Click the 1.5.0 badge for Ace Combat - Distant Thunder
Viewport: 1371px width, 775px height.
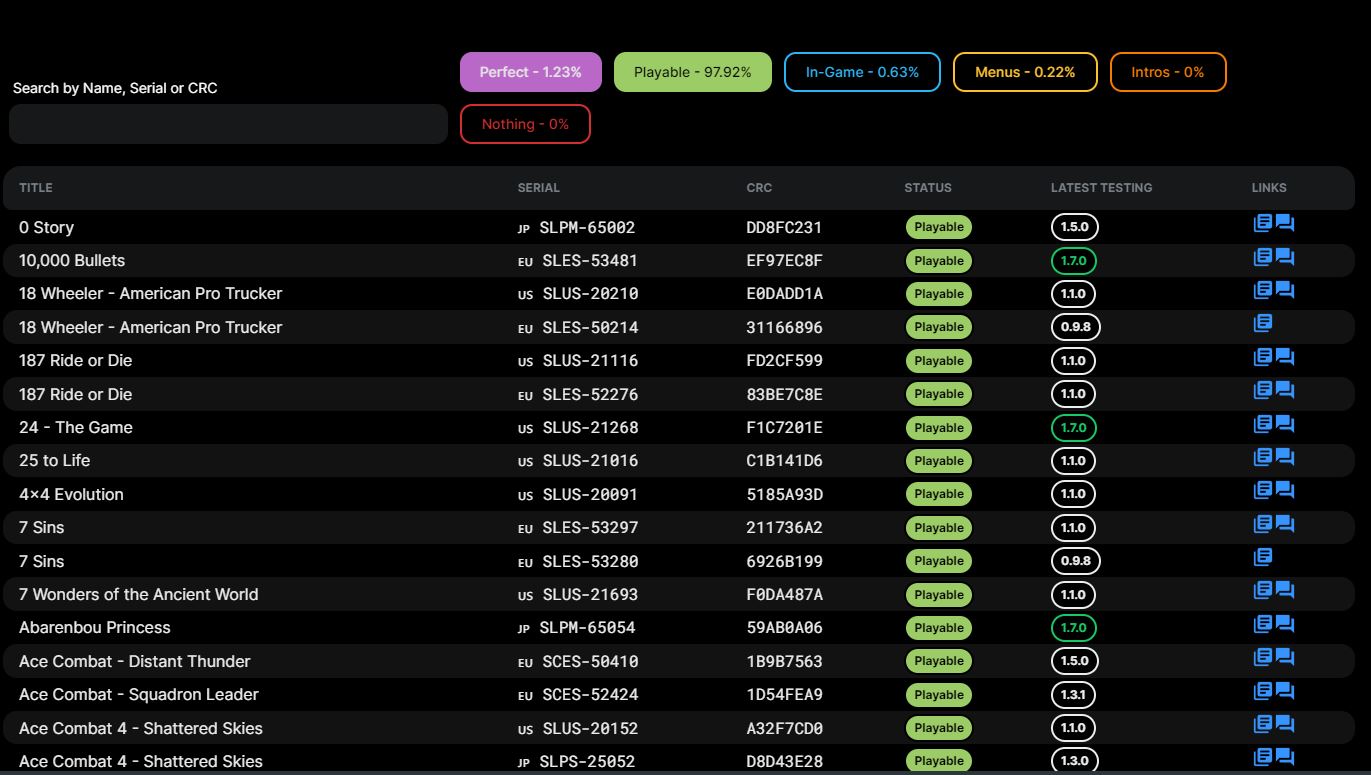coord(1075,661)
